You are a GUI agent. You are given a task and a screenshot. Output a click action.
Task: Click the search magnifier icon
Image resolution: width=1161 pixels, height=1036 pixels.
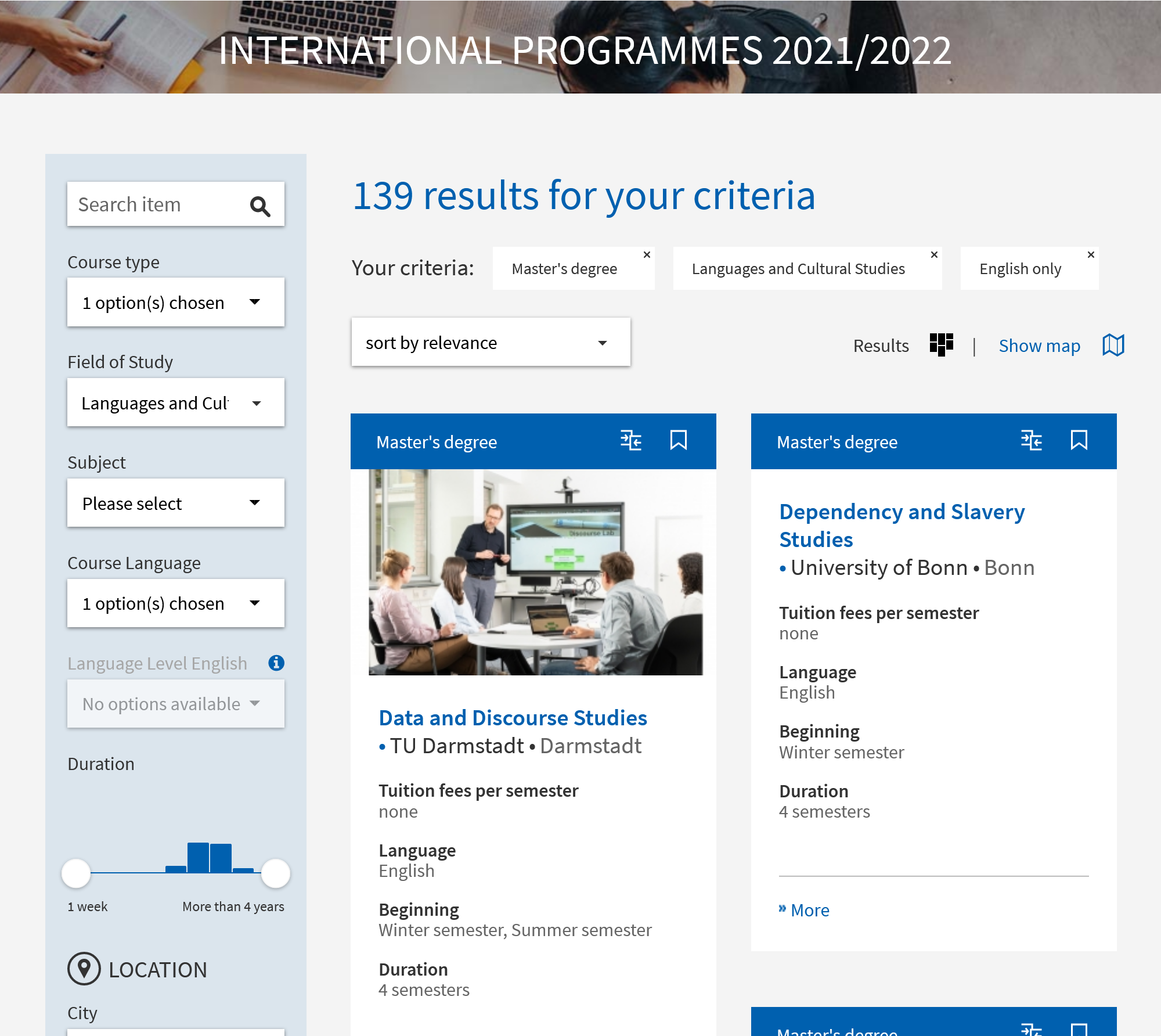coord(260,206)
